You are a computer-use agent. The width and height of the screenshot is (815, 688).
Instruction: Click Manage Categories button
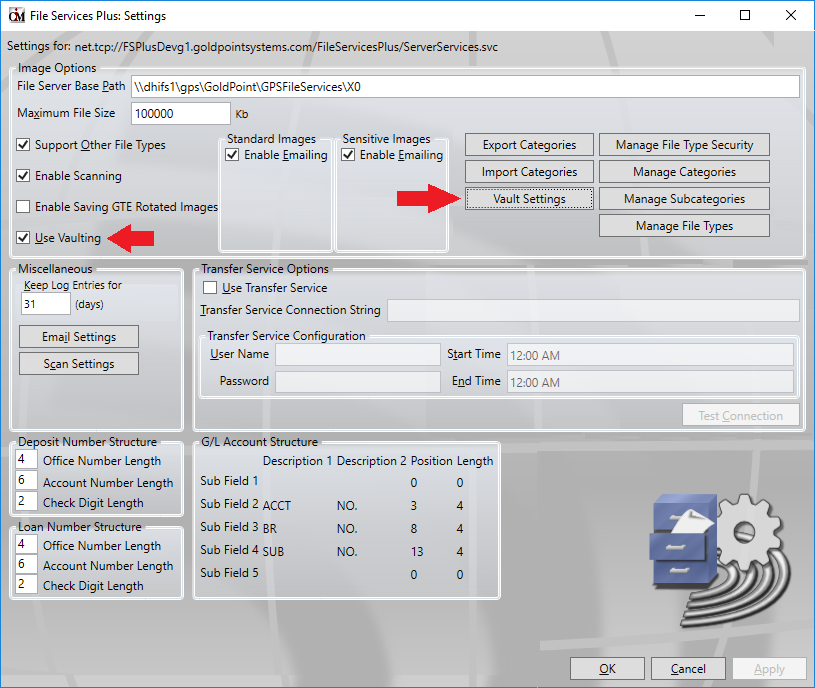[x=684, y=172]
